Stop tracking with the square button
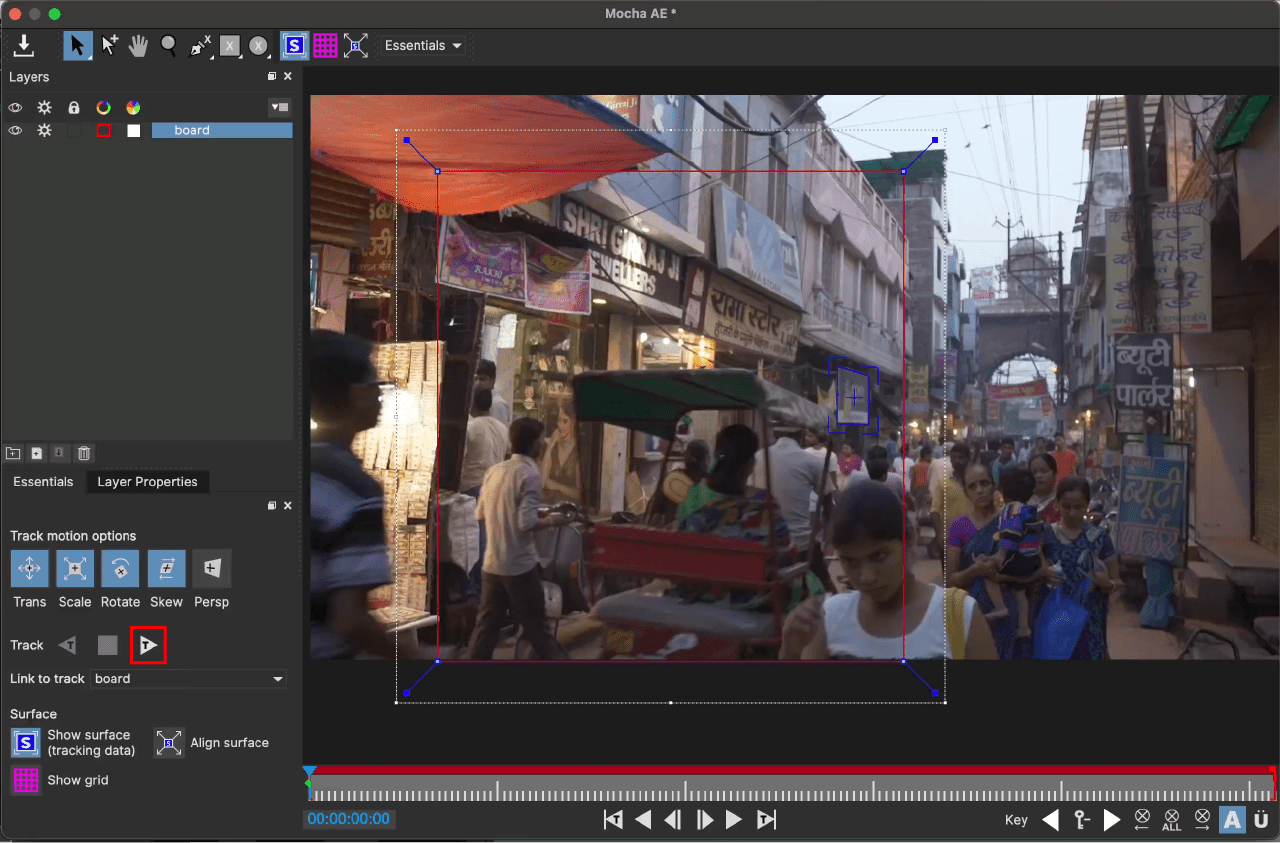 tap(108, 645)
